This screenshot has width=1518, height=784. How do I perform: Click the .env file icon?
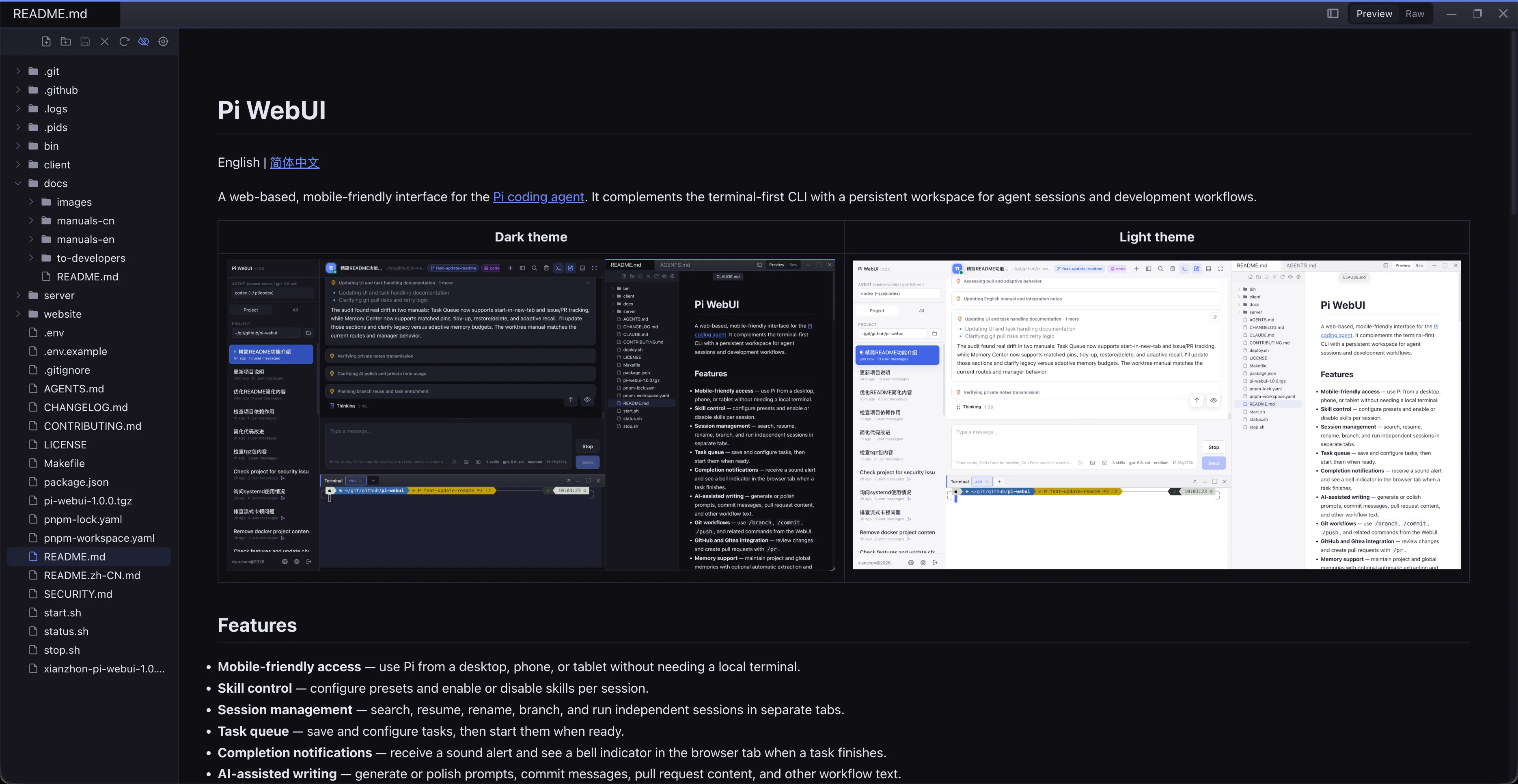click(34, 332)
